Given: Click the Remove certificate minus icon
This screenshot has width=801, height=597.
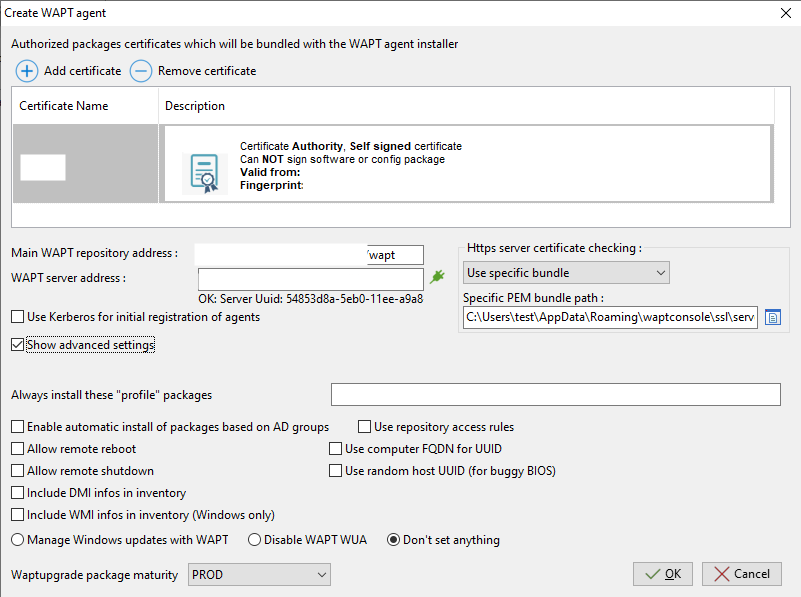Looking at the screenshot, I should tap(141, 71).
